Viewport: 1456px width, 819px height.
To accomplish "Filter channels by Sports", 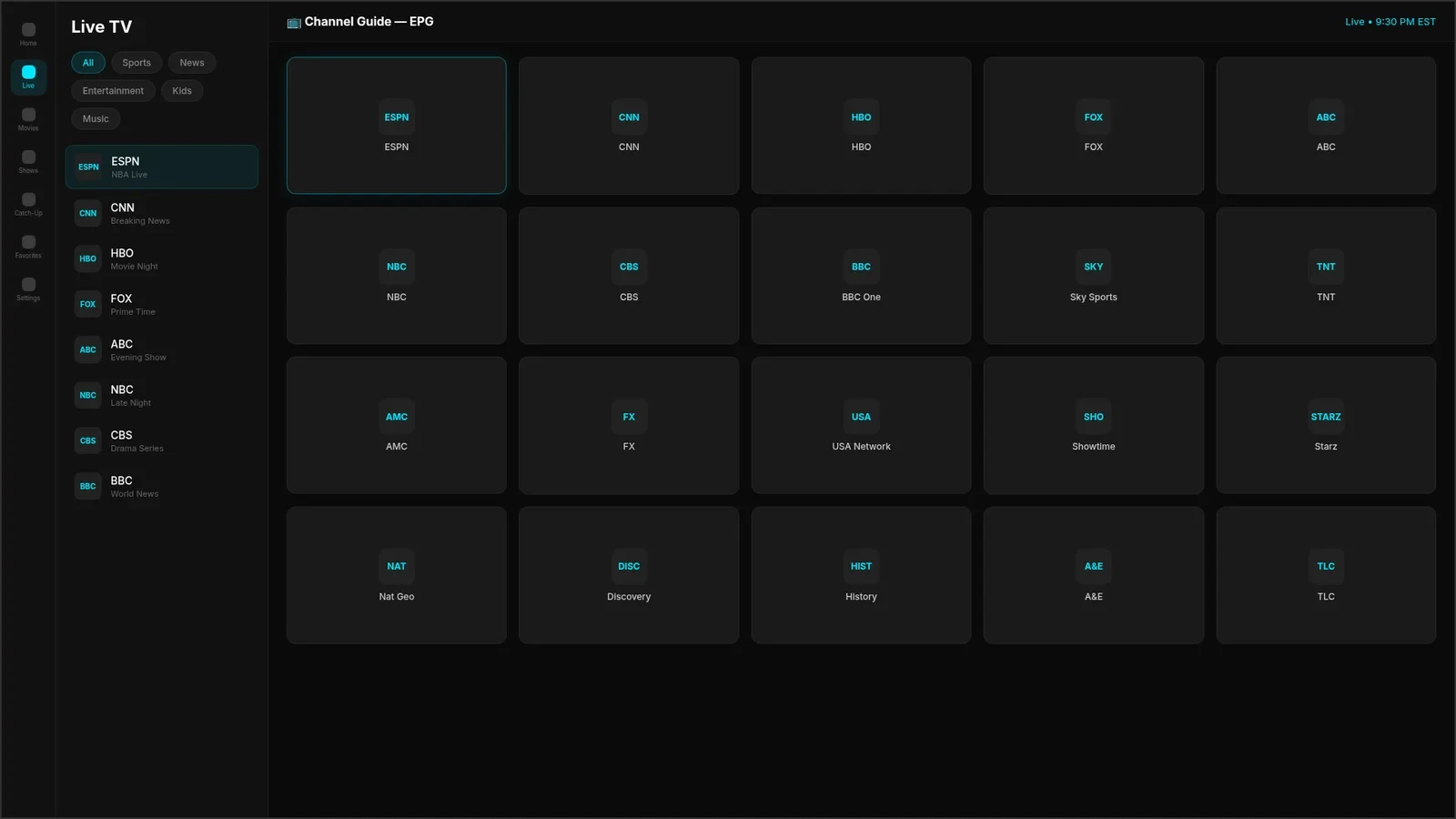I will point(136,63).
